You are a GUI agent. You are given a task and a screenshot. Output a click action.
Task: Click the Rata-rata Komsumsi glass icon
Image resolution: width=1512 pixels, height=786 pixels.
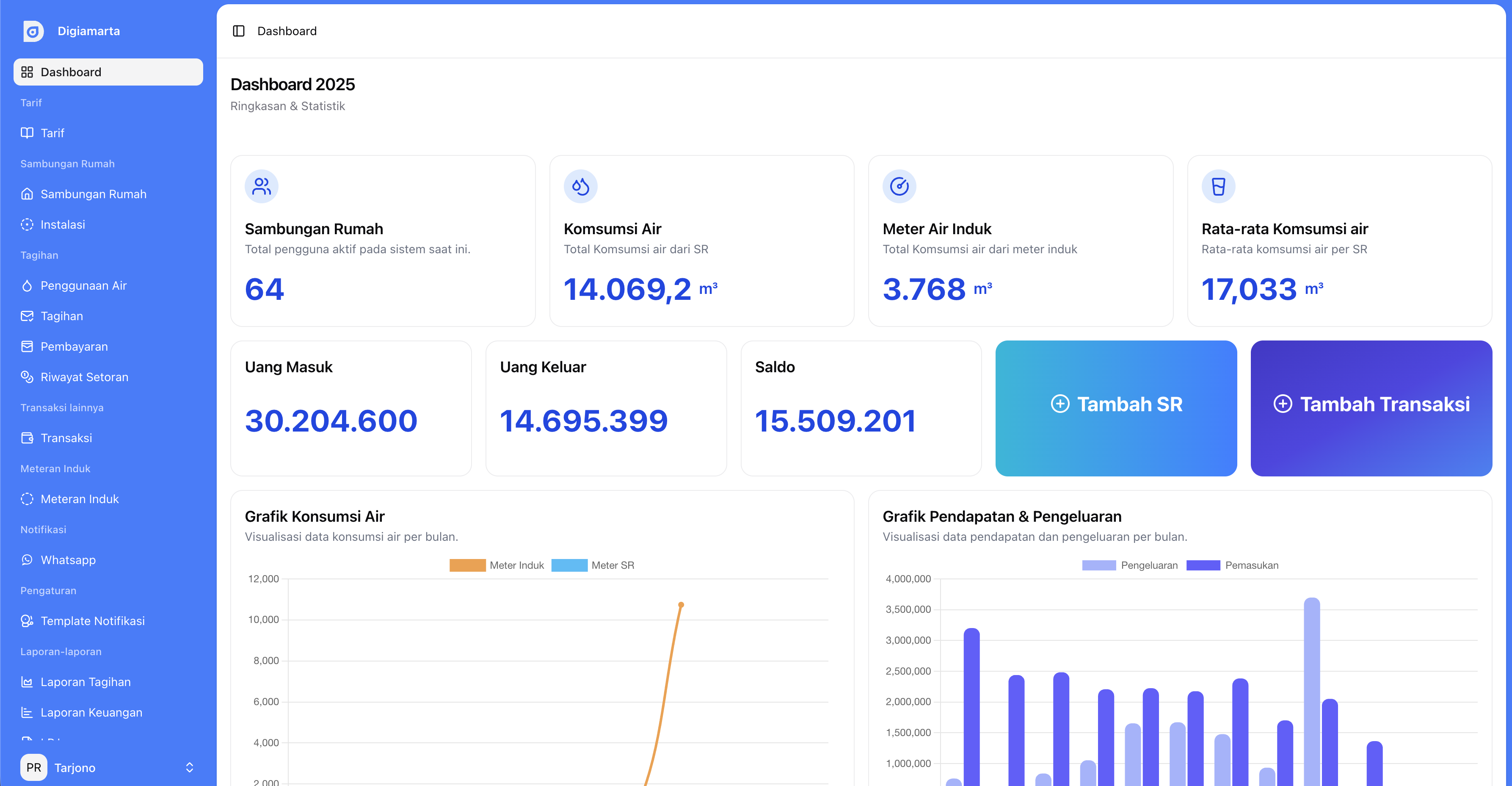(1219, 186)
